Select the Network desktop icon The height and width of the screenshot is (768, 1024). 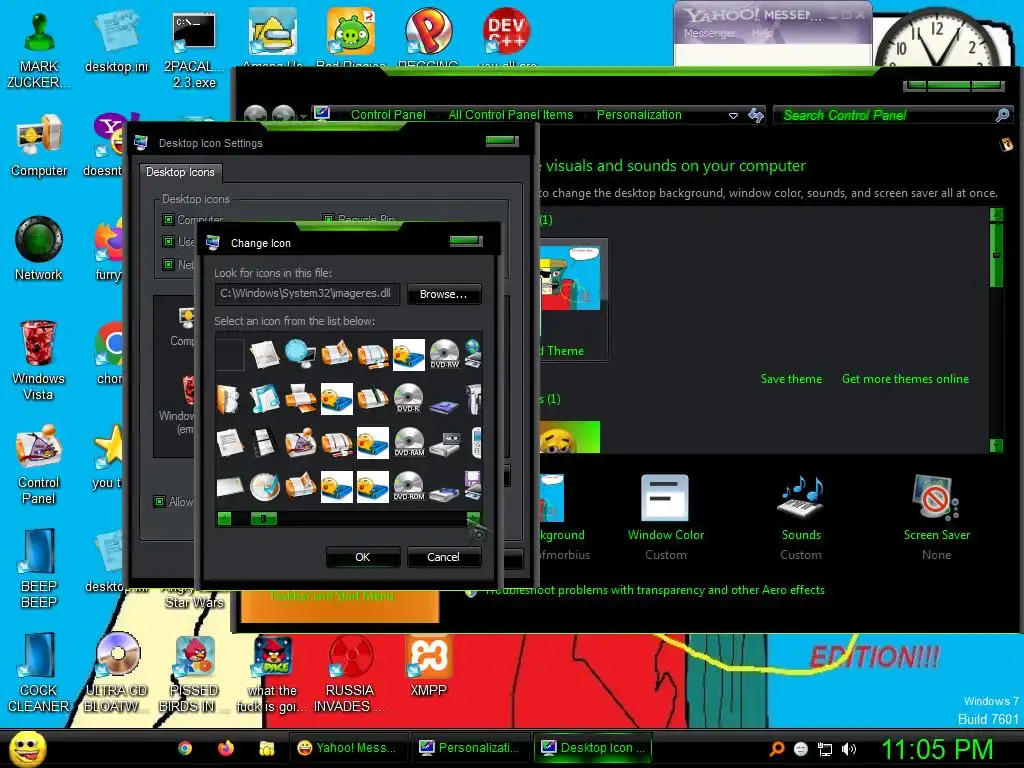[39, 249]
